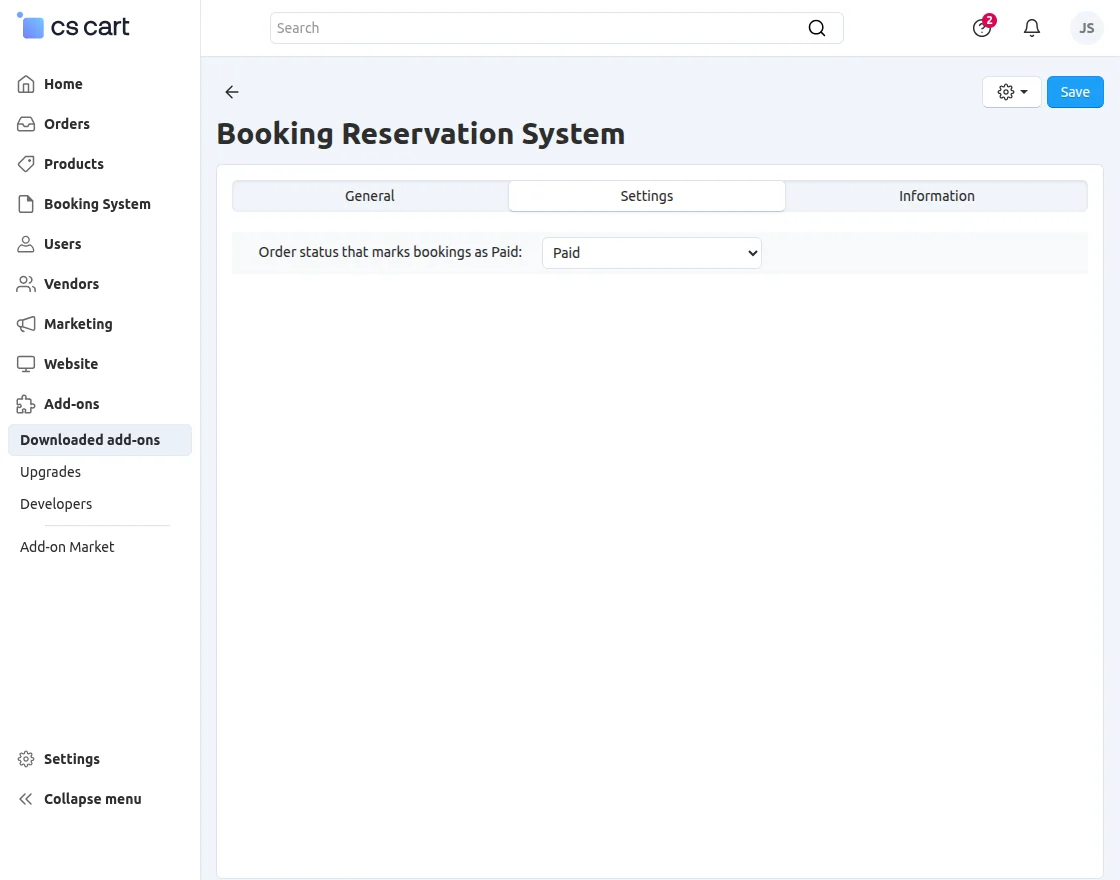The height and width of the screenshot is (880, 1120).
Task: Select the Products sidebar icon
Action: point(25,164)
